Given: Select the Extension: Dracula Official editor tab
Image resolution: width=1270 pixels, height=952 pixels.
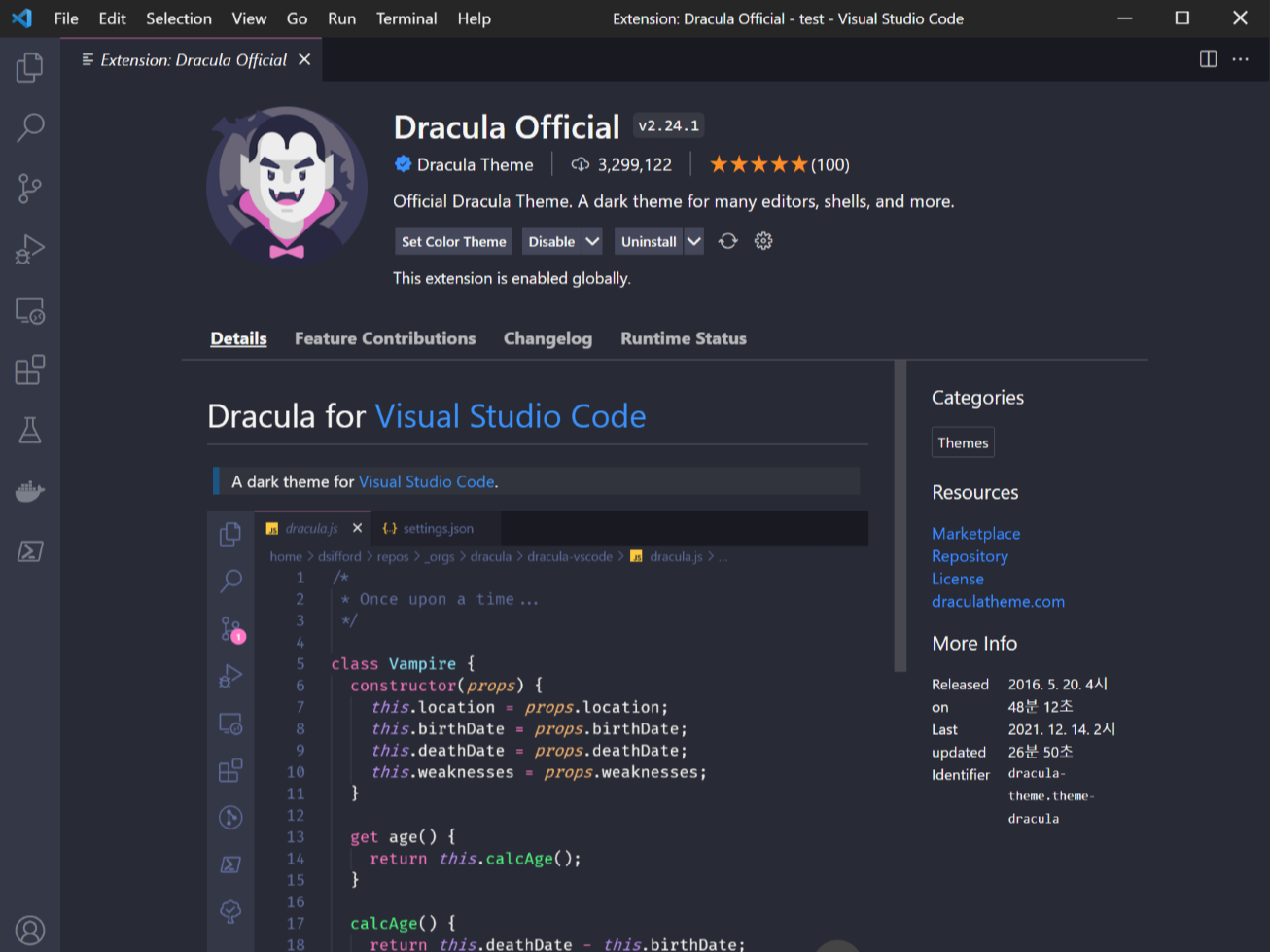Looking at the screenshot, I should (192, 59).
